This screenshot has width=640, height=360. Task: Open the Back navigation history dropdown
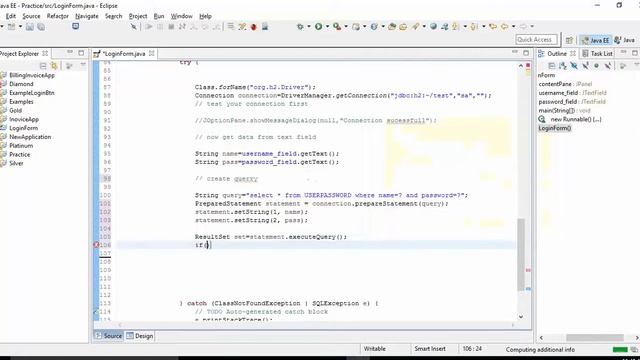[x=513, y=27]
